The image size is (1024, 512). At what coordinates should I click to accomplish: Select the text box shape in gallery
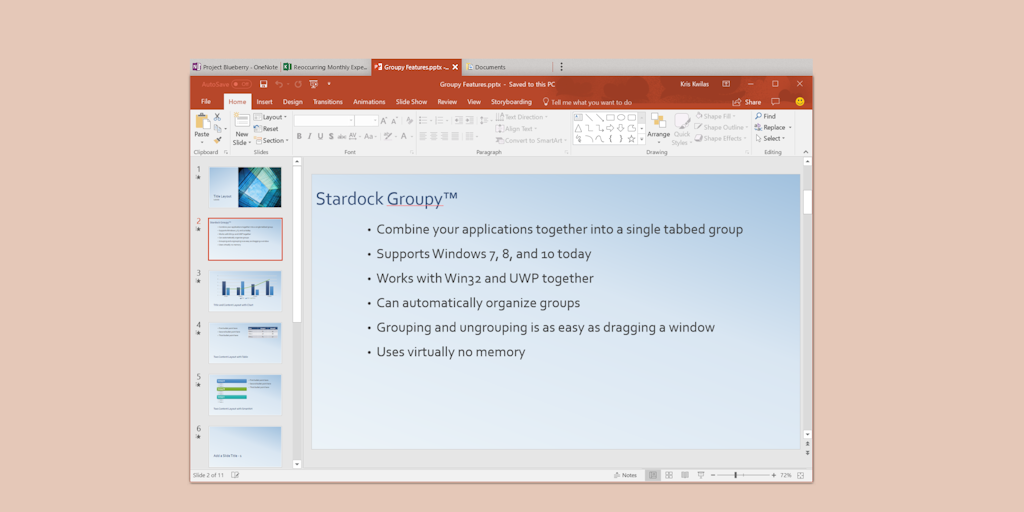(578, 118)
